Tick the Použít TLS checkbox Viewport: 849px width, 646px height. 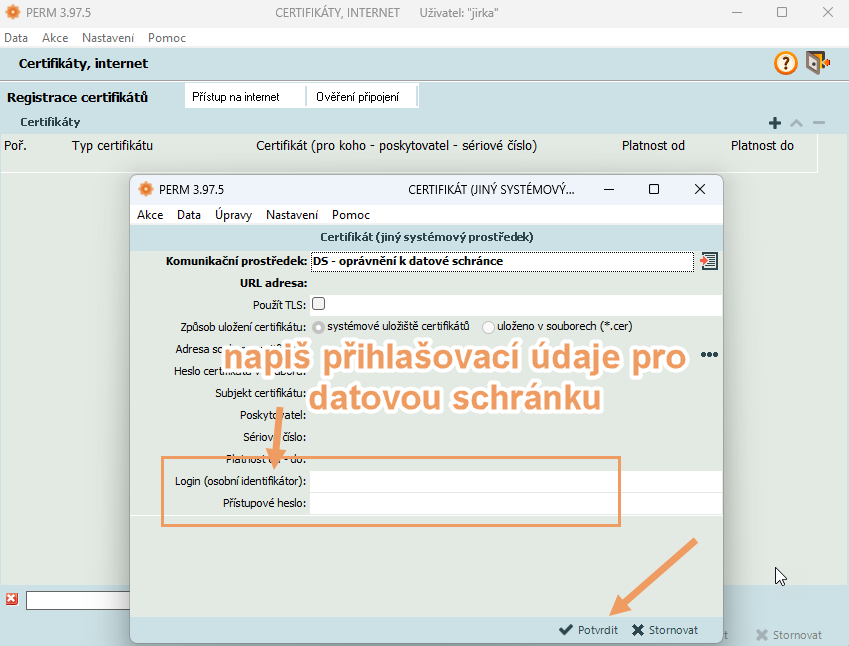click(x=318, y=304)
